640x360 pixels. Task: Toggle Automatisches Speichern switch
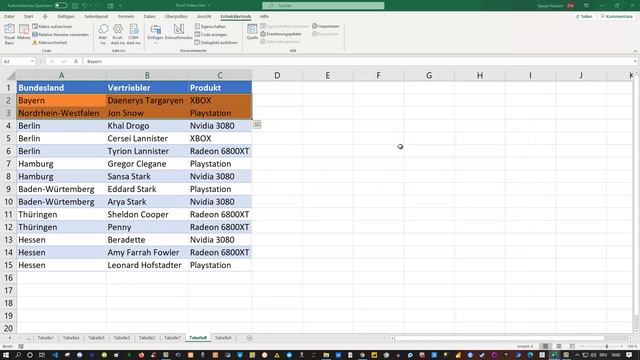point(61,5)
